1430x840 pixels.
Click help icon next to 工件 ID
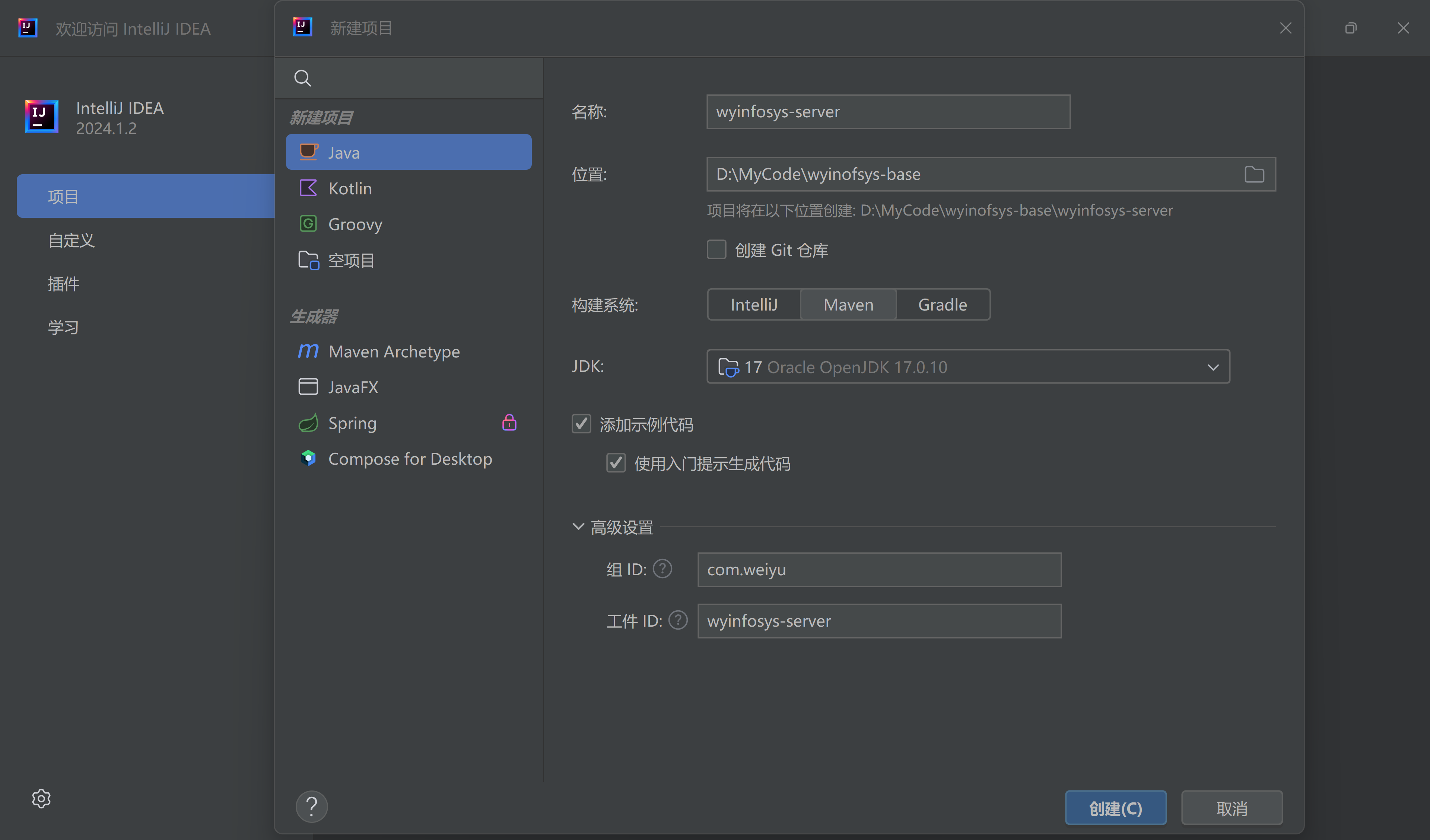click(x=677, y=620)
